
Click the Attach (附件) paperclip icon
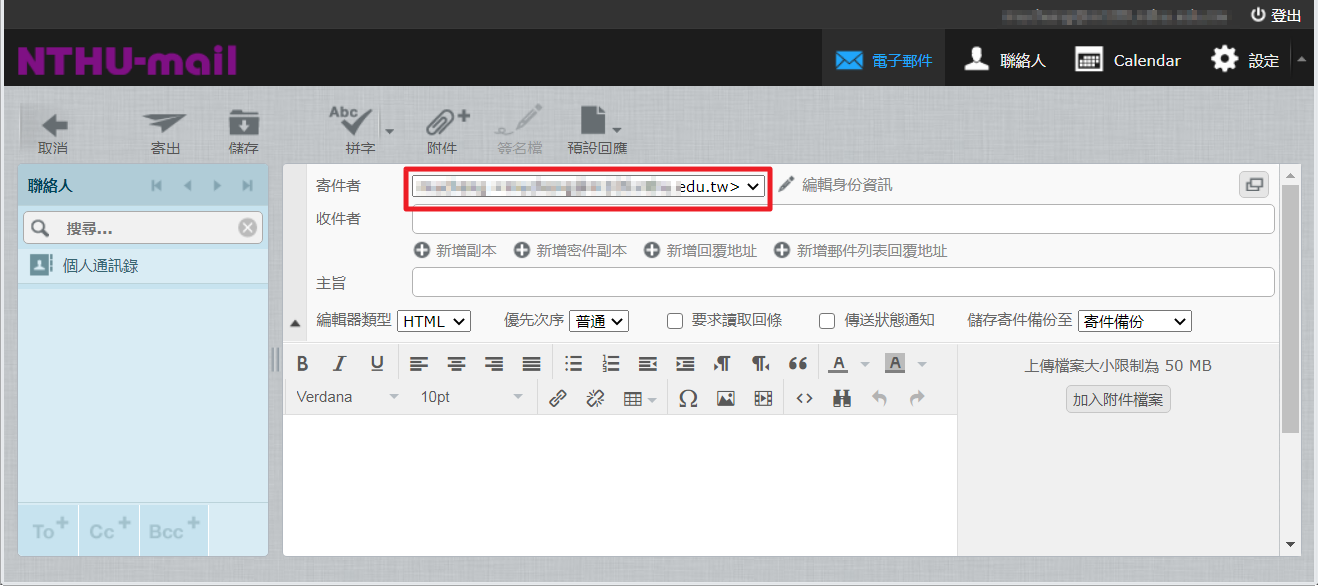tap(443, 124)
